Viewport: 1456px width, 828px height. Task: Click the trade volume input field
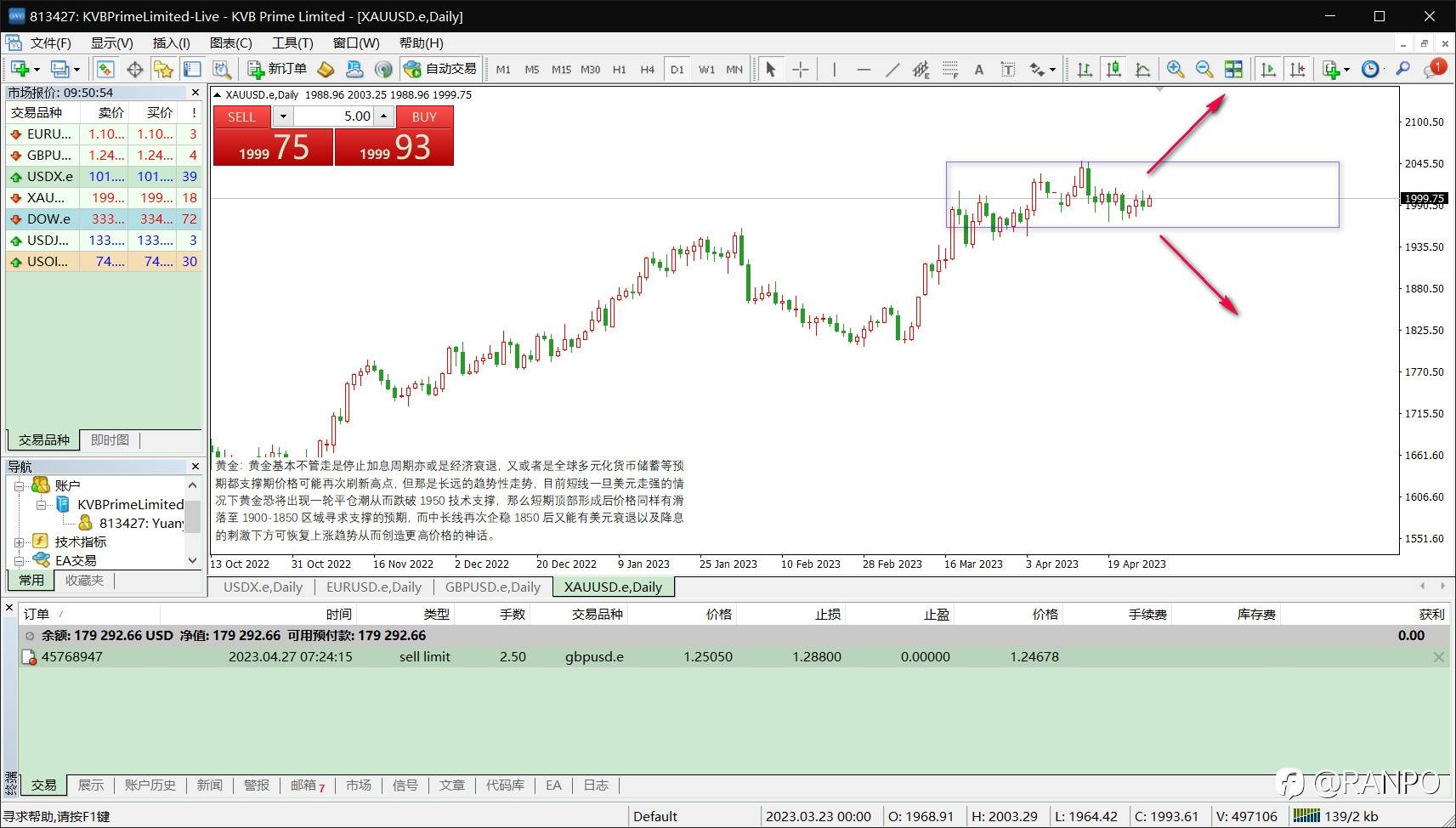334,116
